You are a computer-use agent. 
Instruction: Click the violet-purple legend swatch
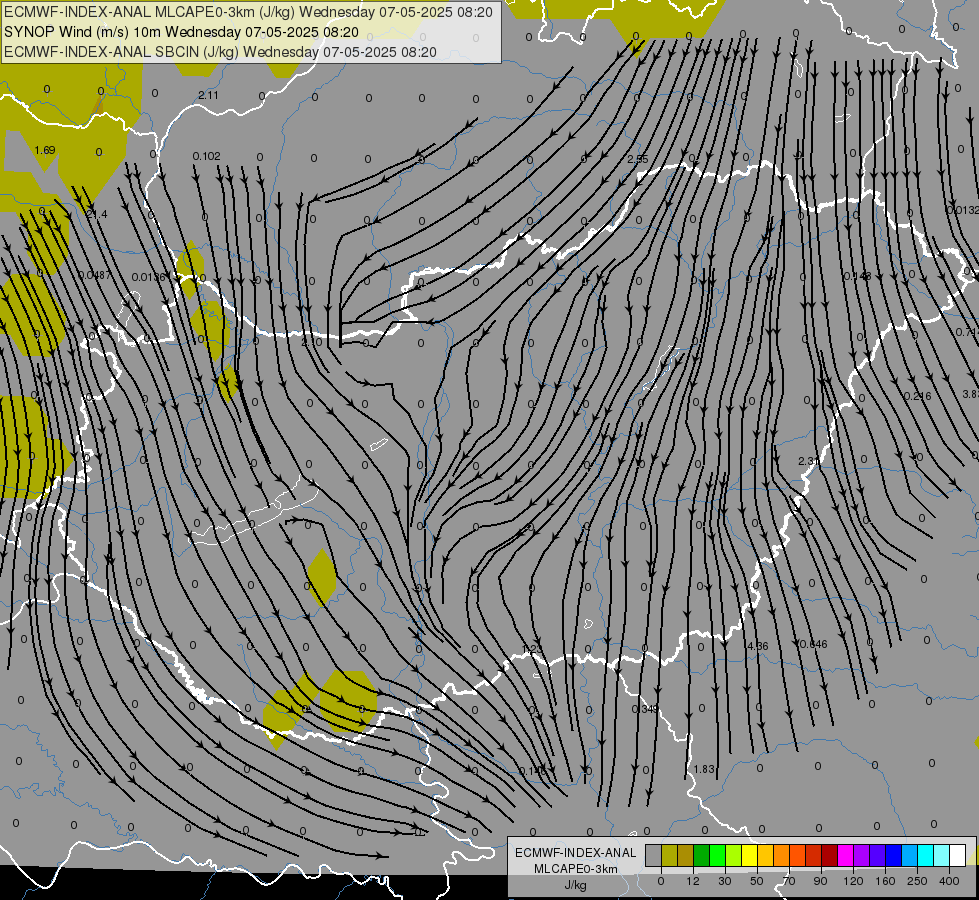click(862, 856)
